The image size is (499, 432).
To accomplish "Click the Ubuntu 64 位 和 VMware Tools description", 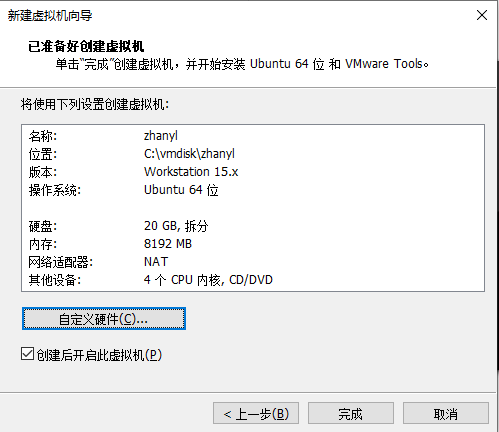I will pos(339,64).
